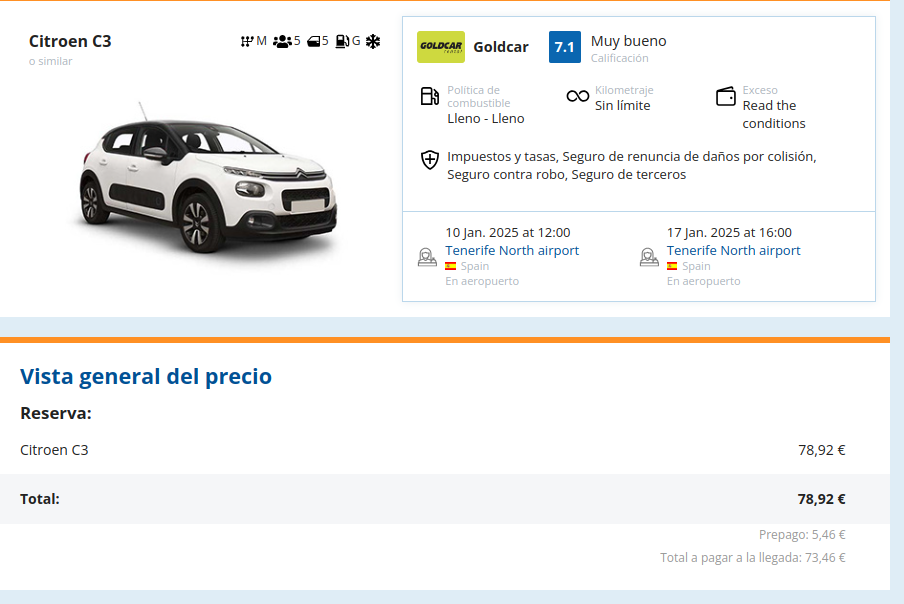Click the 7.1 rating badge
The width and height of the screenshot is (904, 604).
[x=564, y=47]
